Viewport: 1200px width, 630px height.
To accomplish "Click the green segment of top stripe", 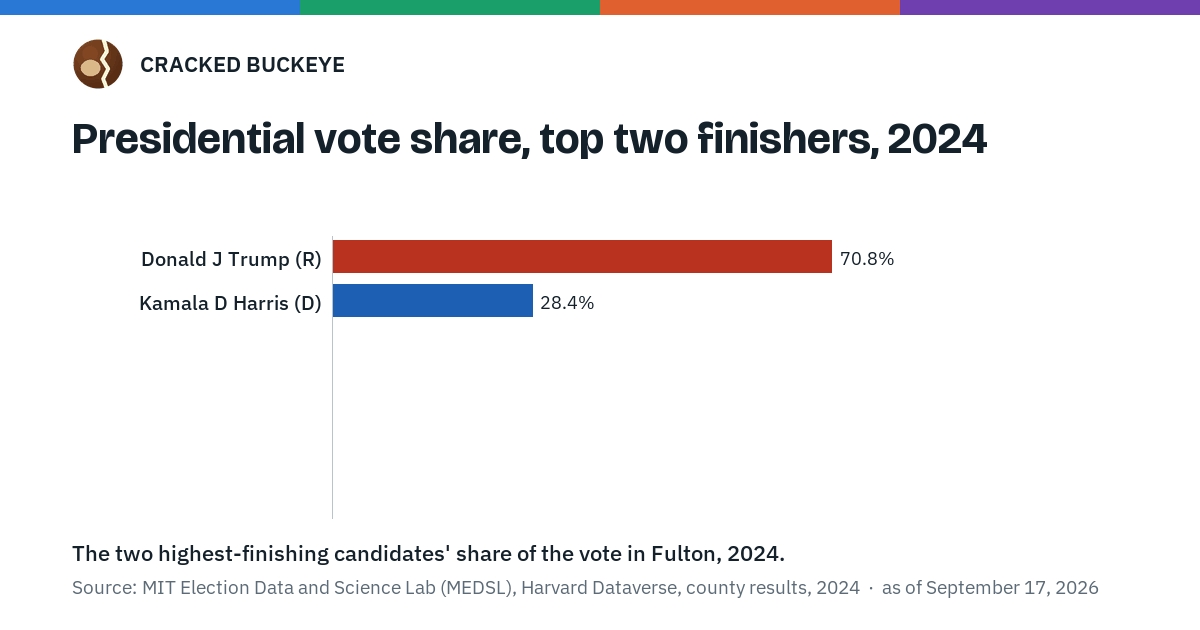I will (x=450, y=7).
